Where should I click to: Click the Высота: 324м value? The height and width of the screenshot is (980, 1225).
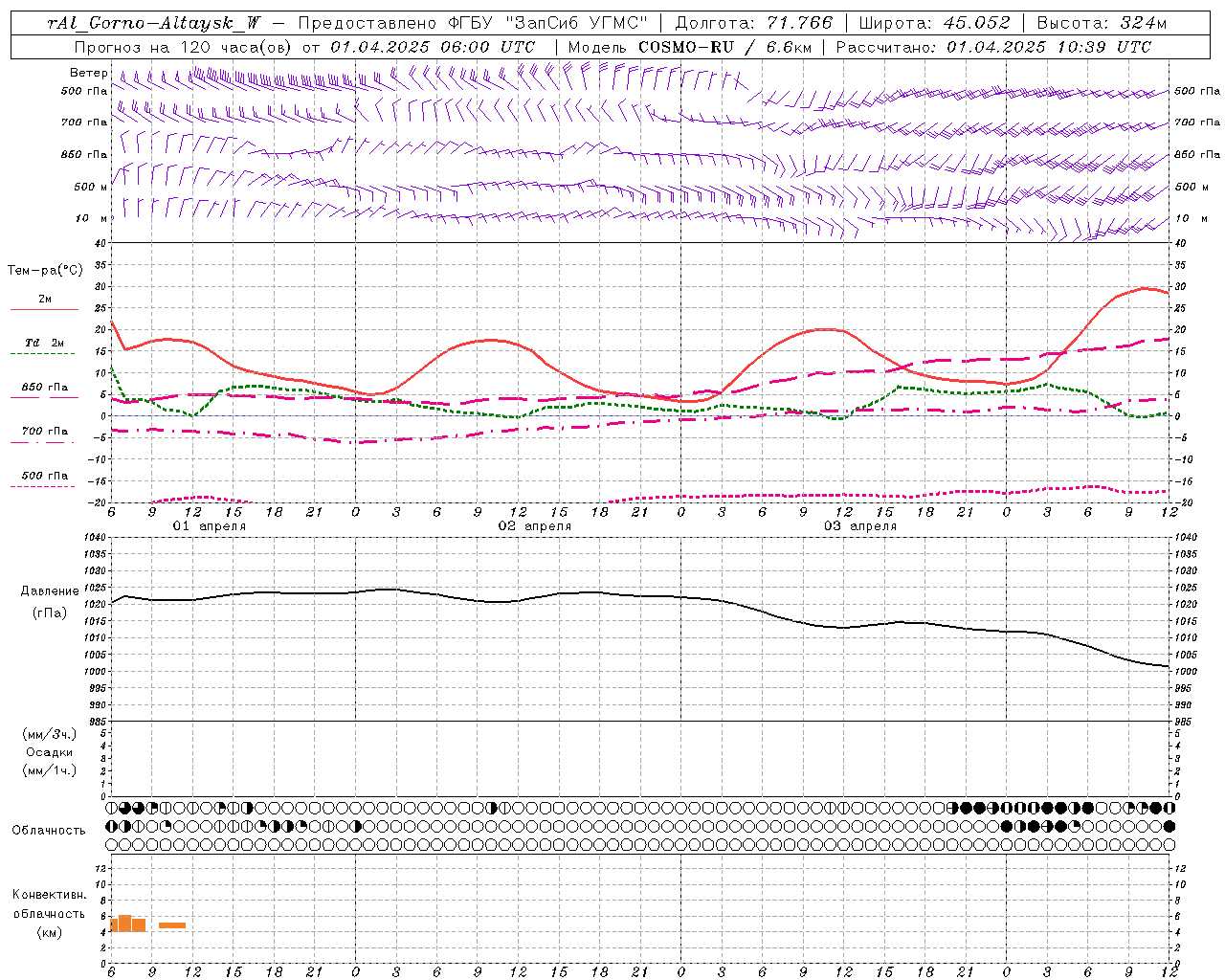pyautogui.click(x=1102, y=23)
